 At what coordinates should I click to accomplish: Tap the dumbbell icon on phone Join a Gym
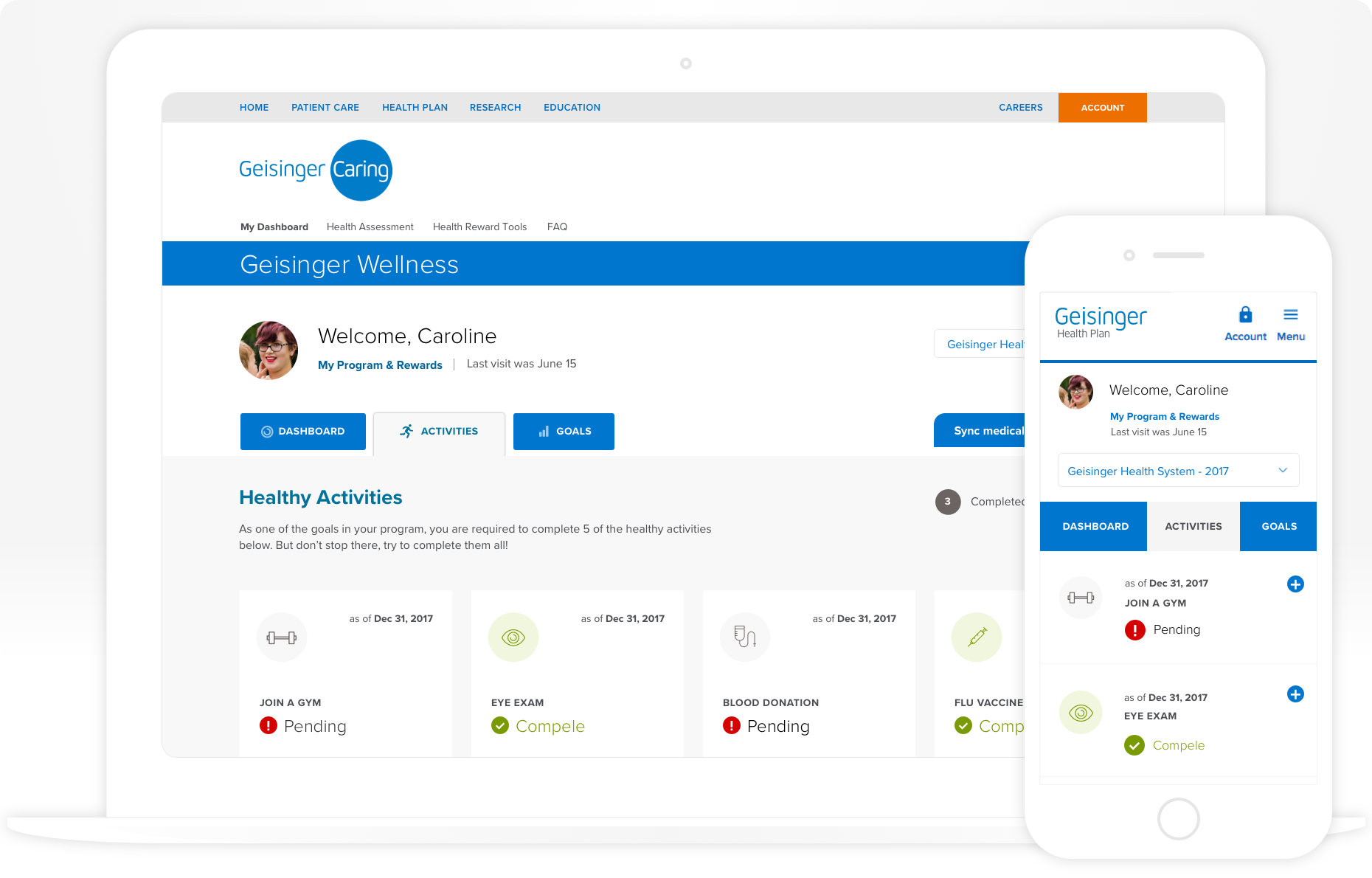click(x=1081, y=598)
